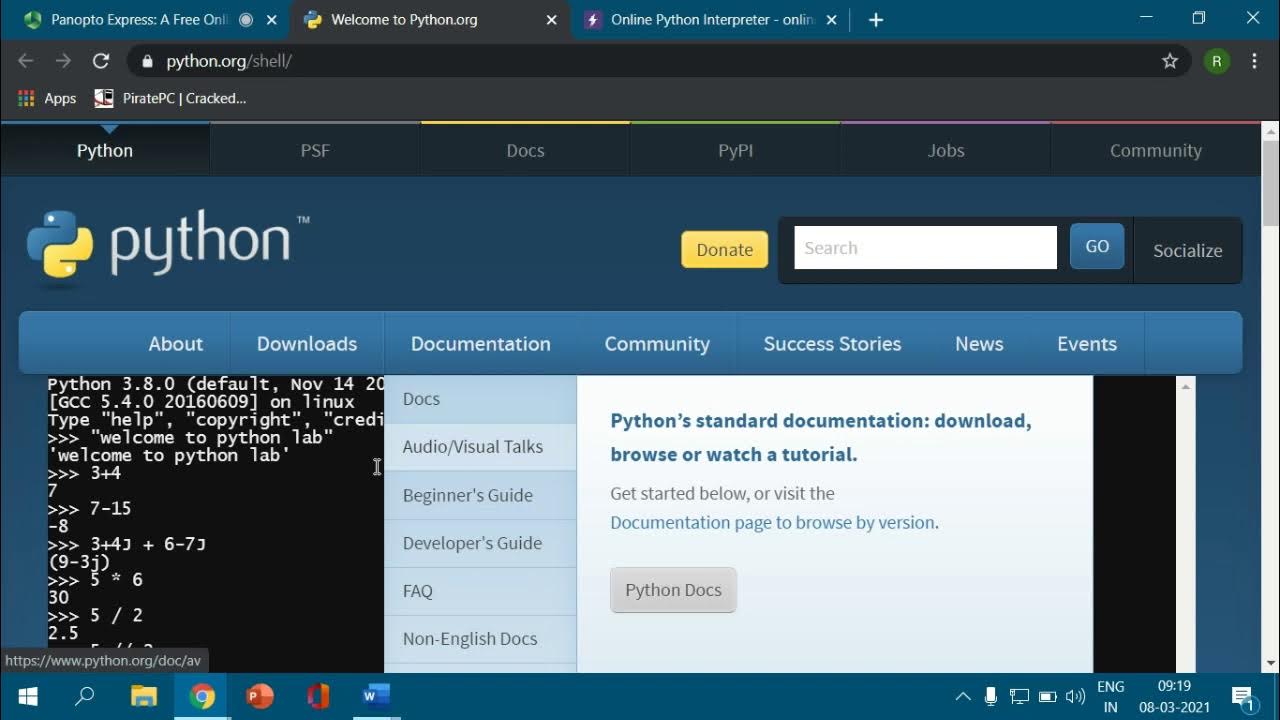
Task: Open the Events navigation menu
Action: point(1087,343)
